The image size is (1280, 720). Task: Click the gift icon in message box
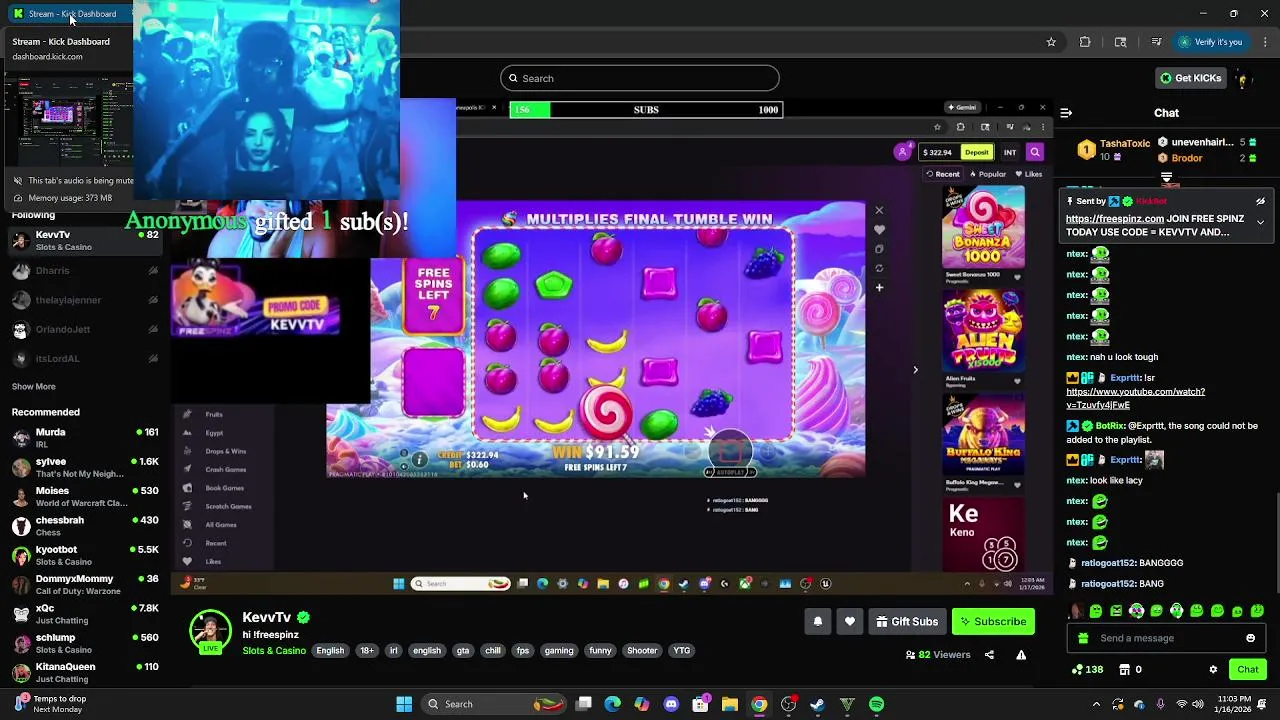(1083, 638)
